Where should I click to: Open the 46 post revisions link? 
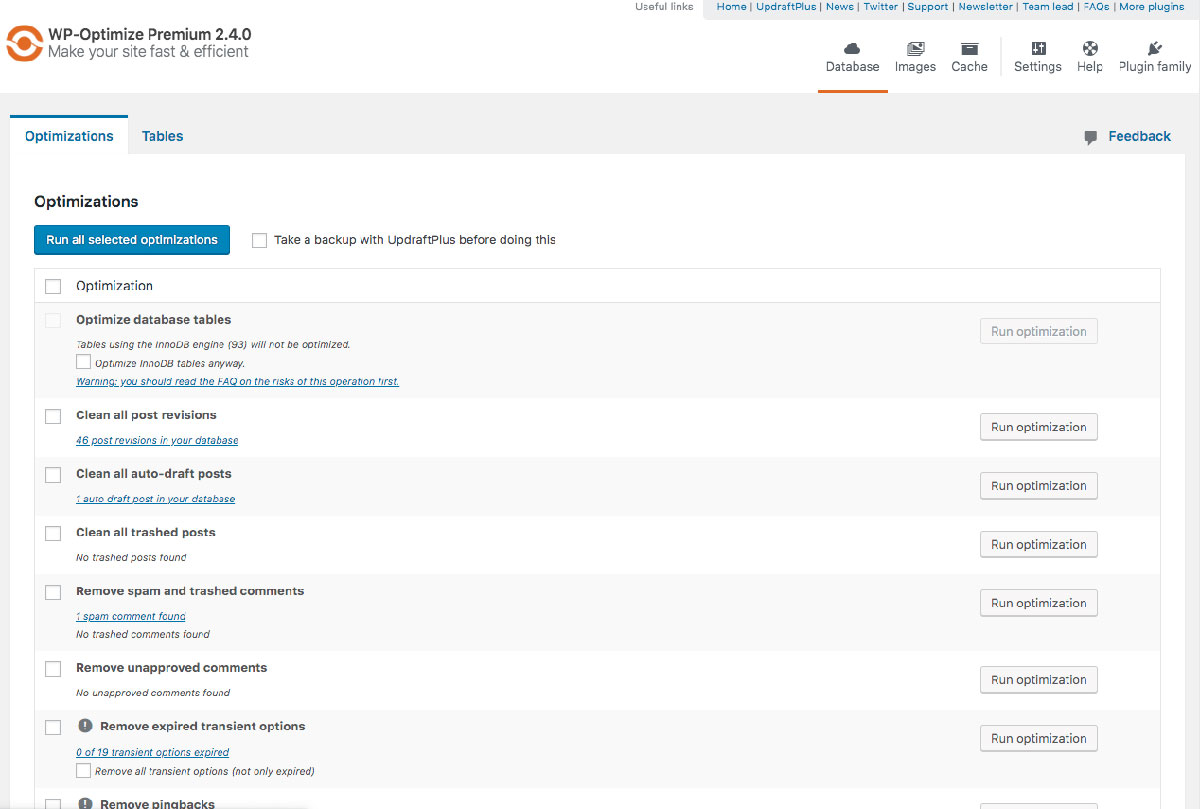coord(157,440)
